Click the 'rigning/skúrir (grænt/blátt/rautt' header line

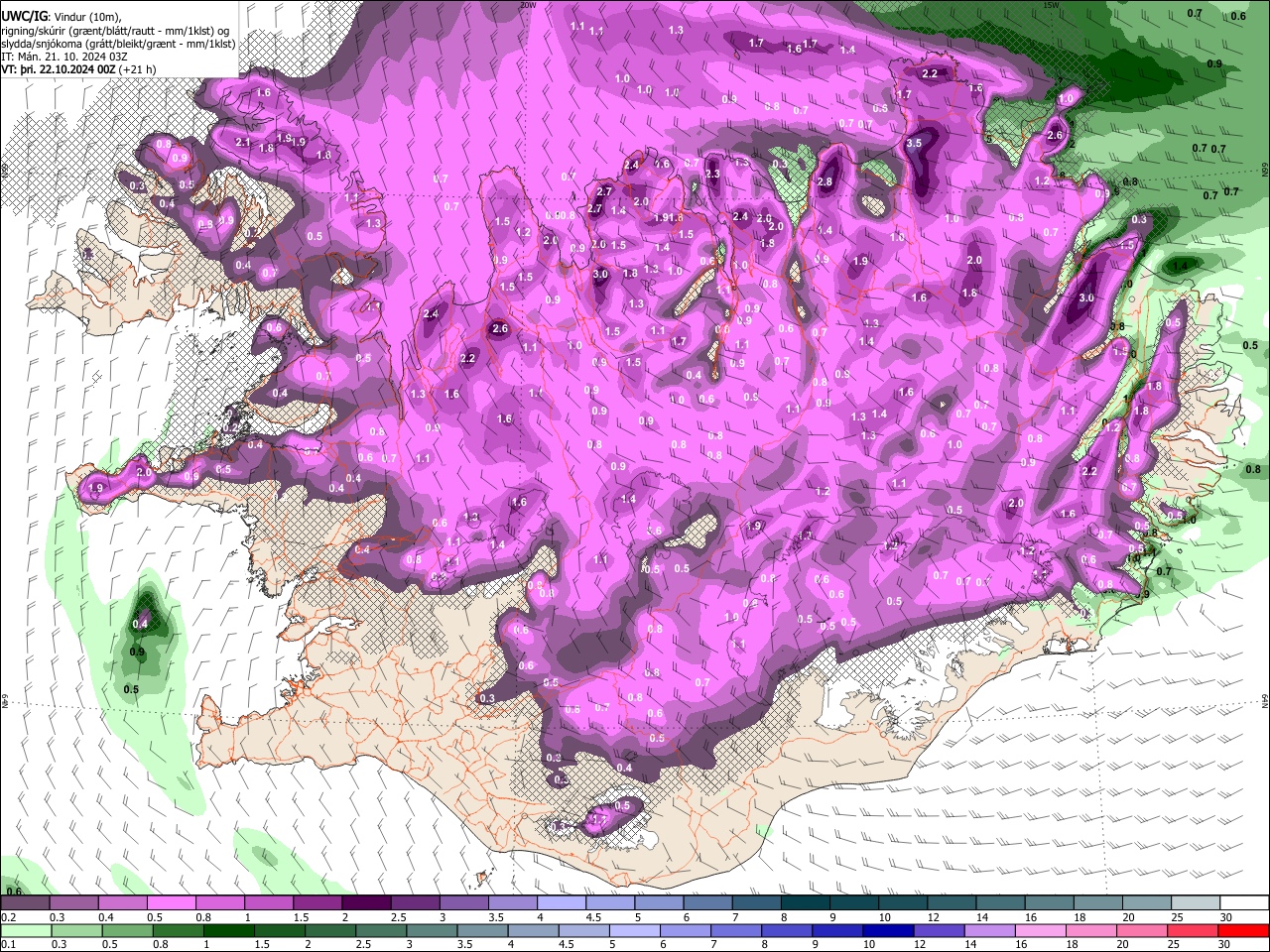[x=115, y=30]
